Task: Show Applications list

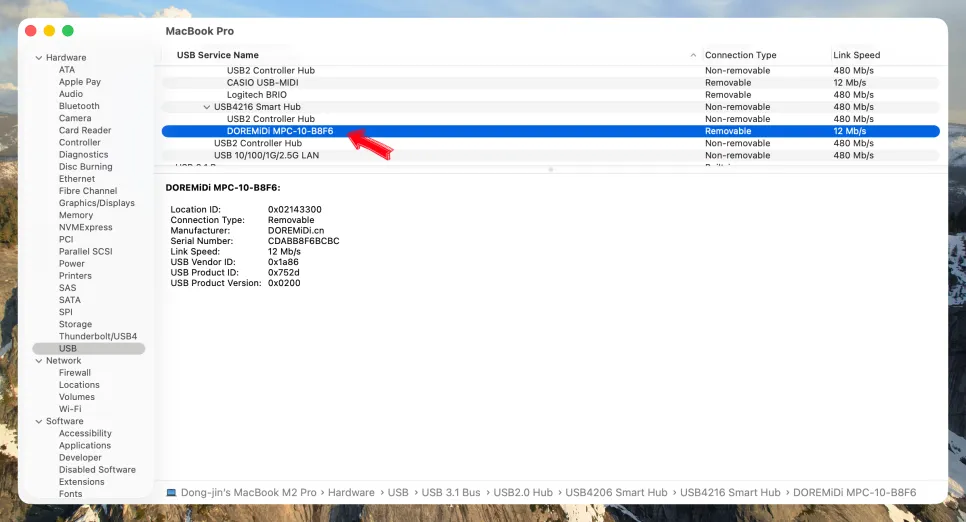Action: [x=85, y=446]
